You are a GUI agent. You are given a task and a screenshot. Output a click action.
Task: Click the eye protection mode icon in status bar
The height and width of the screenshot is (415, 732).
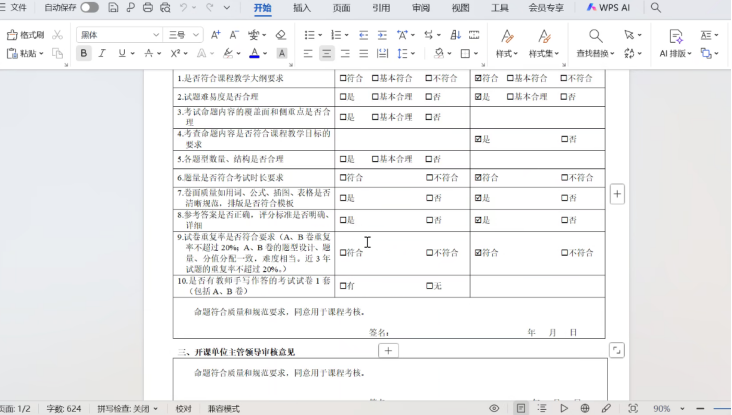(495, 409)
